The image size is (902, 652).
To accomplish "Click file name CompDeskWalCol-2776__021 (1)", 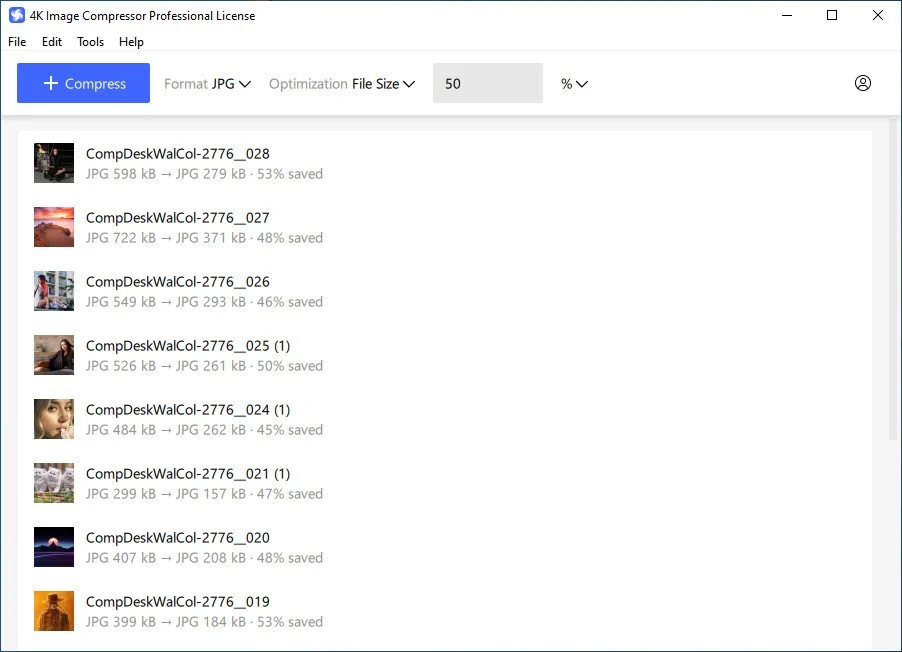I will point(188,474).
